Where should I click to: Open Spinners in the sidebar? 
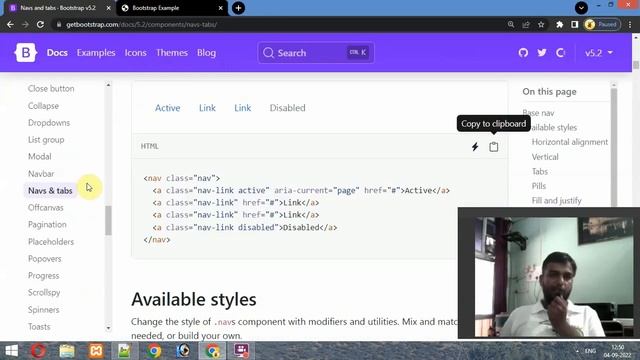tap(44, 309)
